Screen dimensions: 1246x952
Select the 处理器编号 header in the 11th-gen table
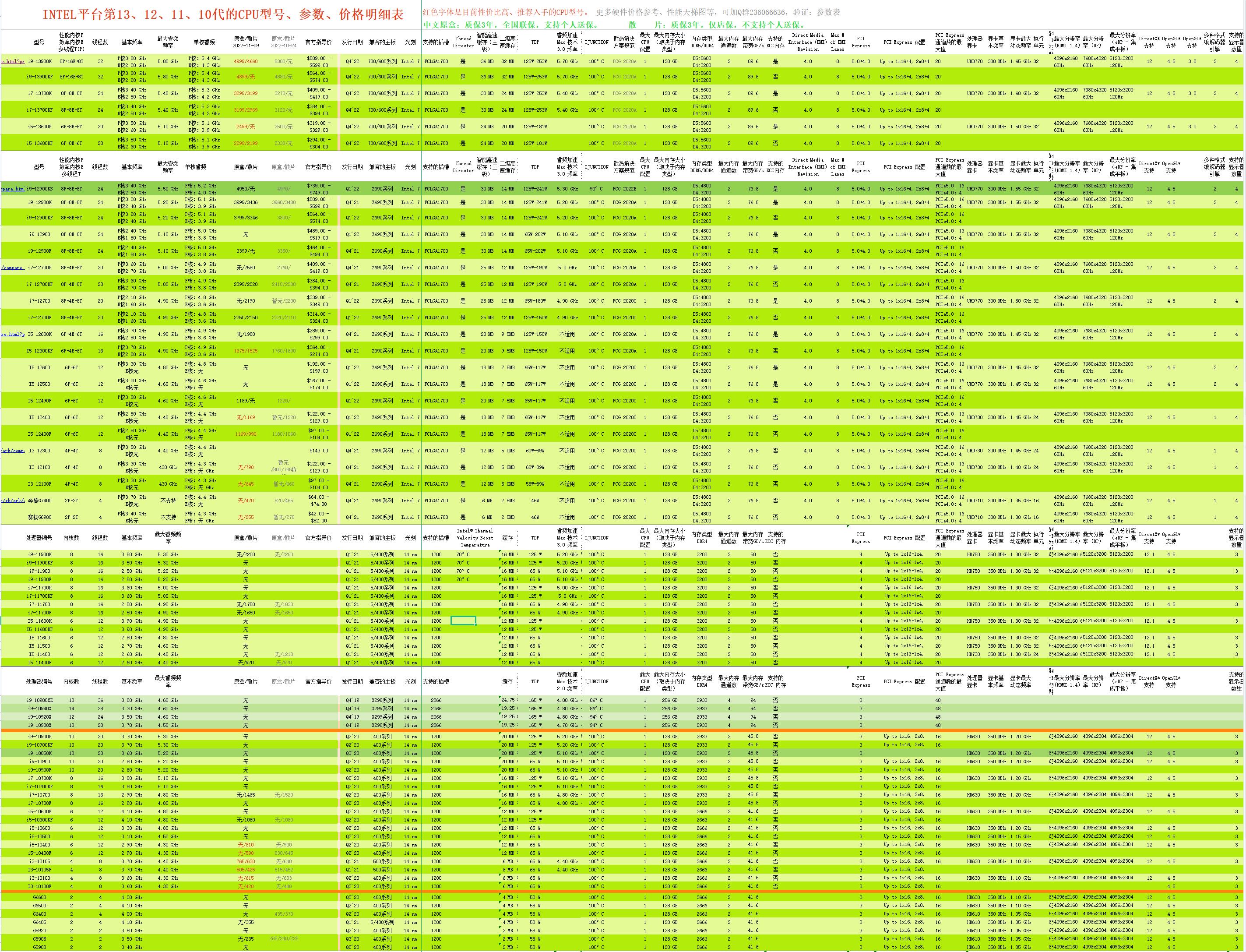coord(39,538)
